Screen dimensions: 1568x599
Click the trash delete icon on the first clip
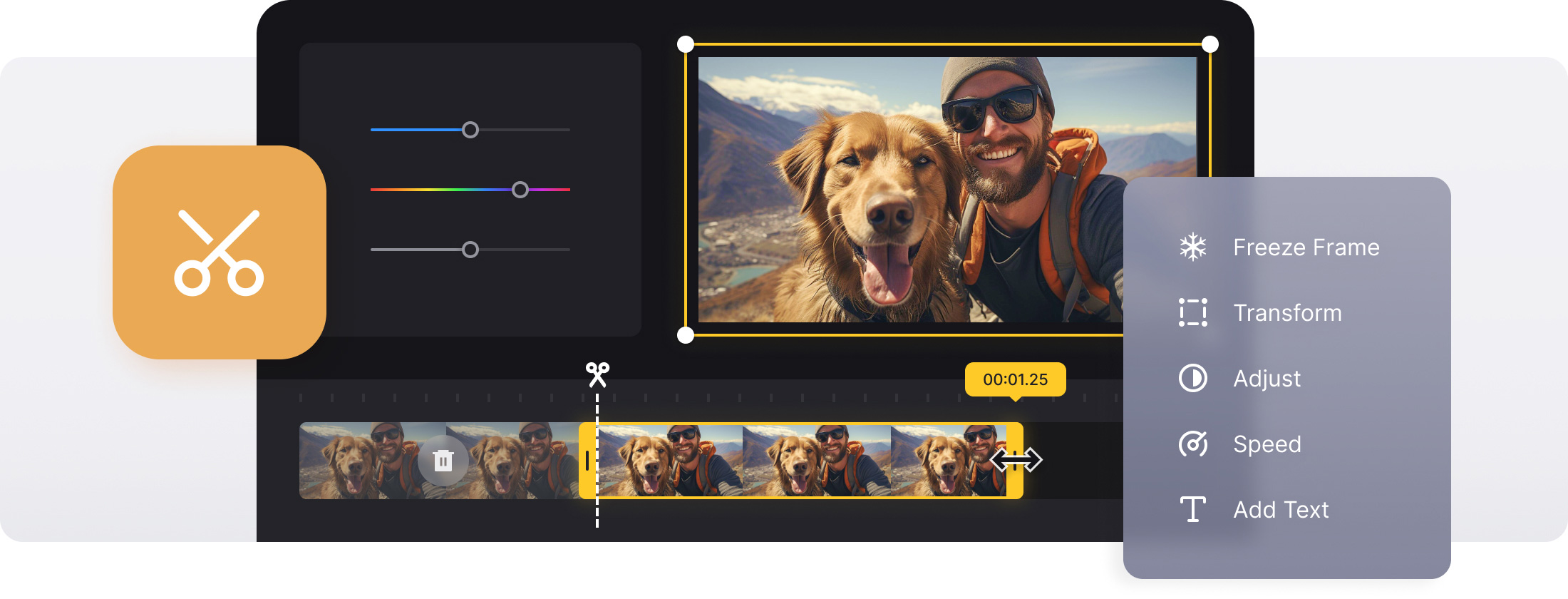coord(443,461)
